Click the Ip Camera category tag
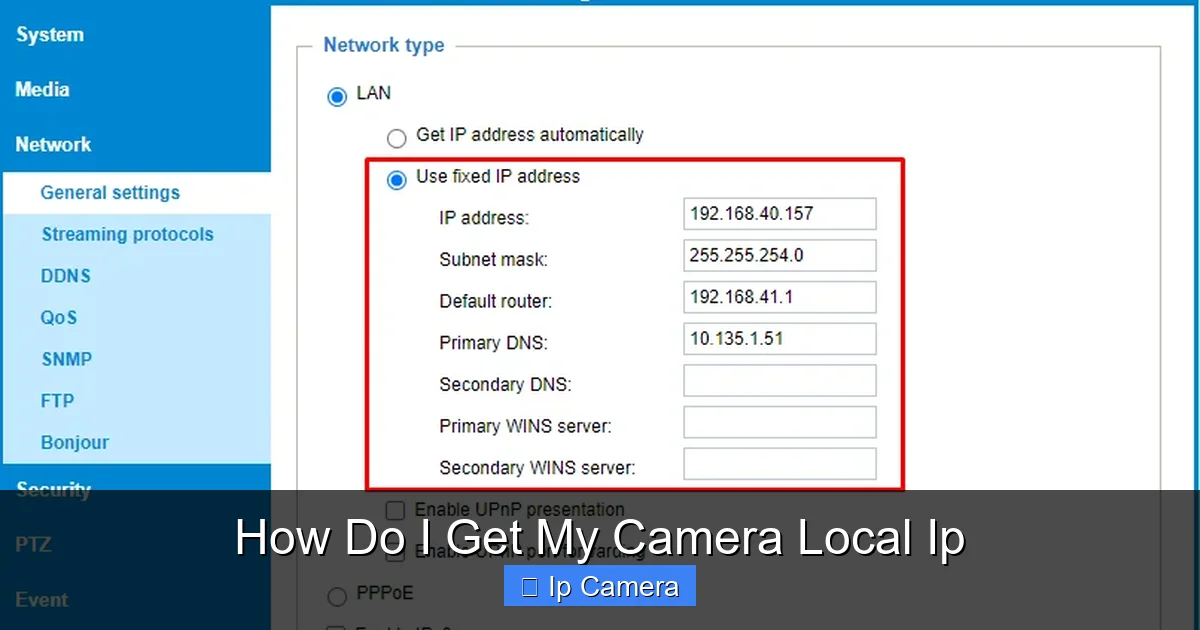The width and height of the screenshot is (1200, 630). [x=600, y=587]
